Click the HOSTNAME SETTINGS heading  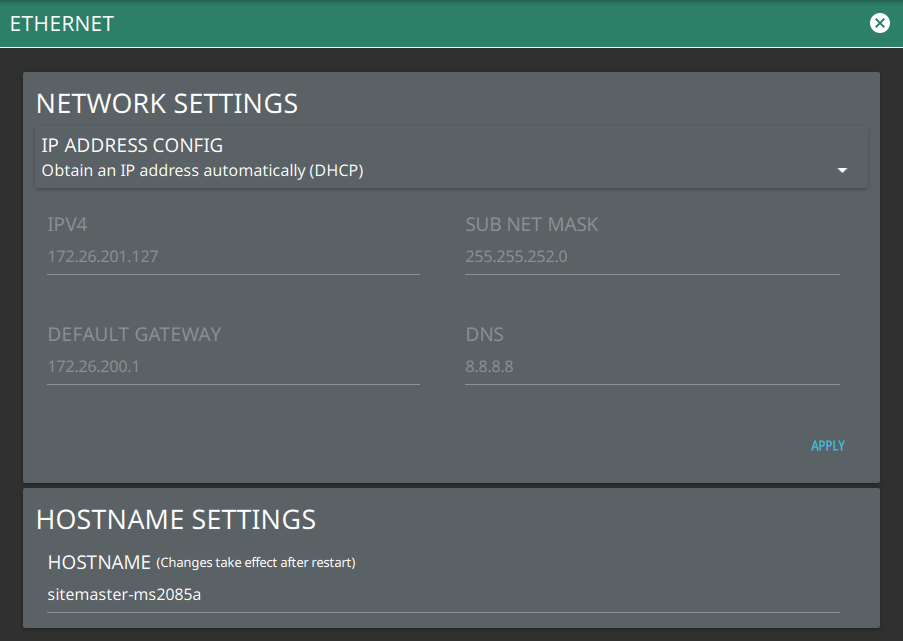point(176,519)
